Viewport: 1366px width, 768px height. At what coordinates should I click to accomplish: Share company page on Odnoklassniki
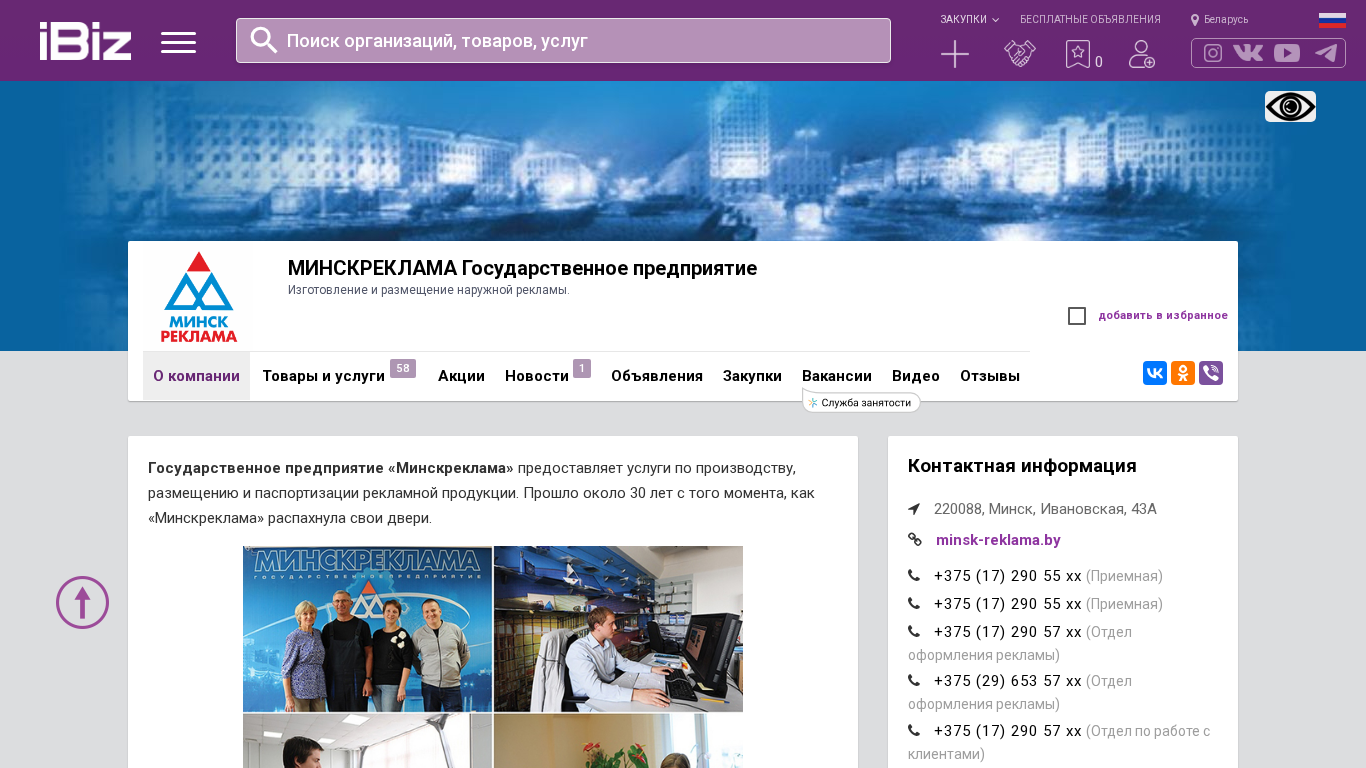(x=1183, y=373)
